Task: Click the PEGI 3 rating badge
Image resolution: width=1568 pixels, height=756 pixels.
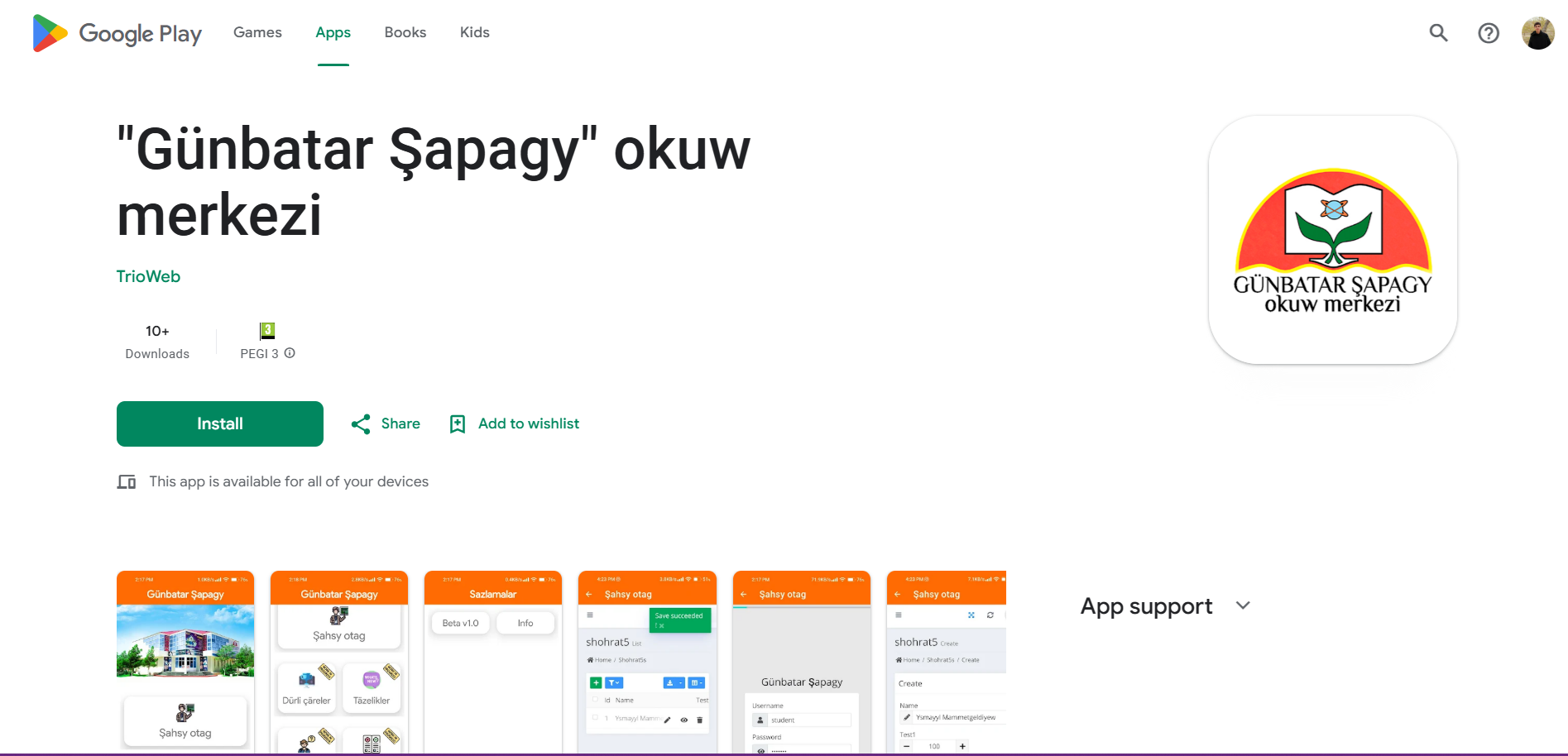Action: 266,331
